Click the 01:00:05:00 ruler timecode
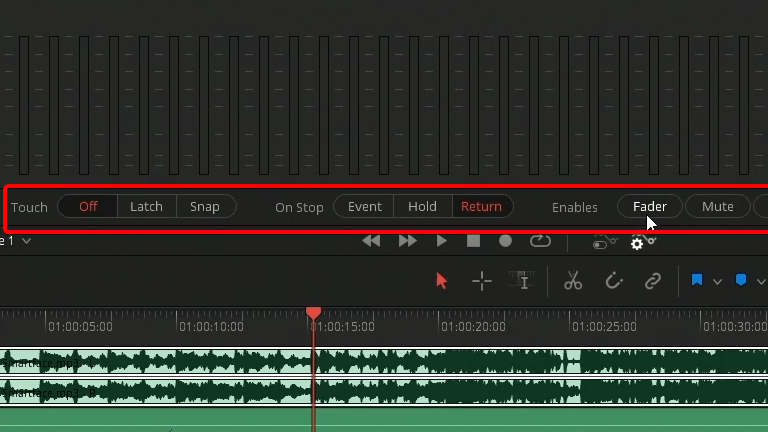This screenshot has height=432, width=768. [x=80, y=327]
